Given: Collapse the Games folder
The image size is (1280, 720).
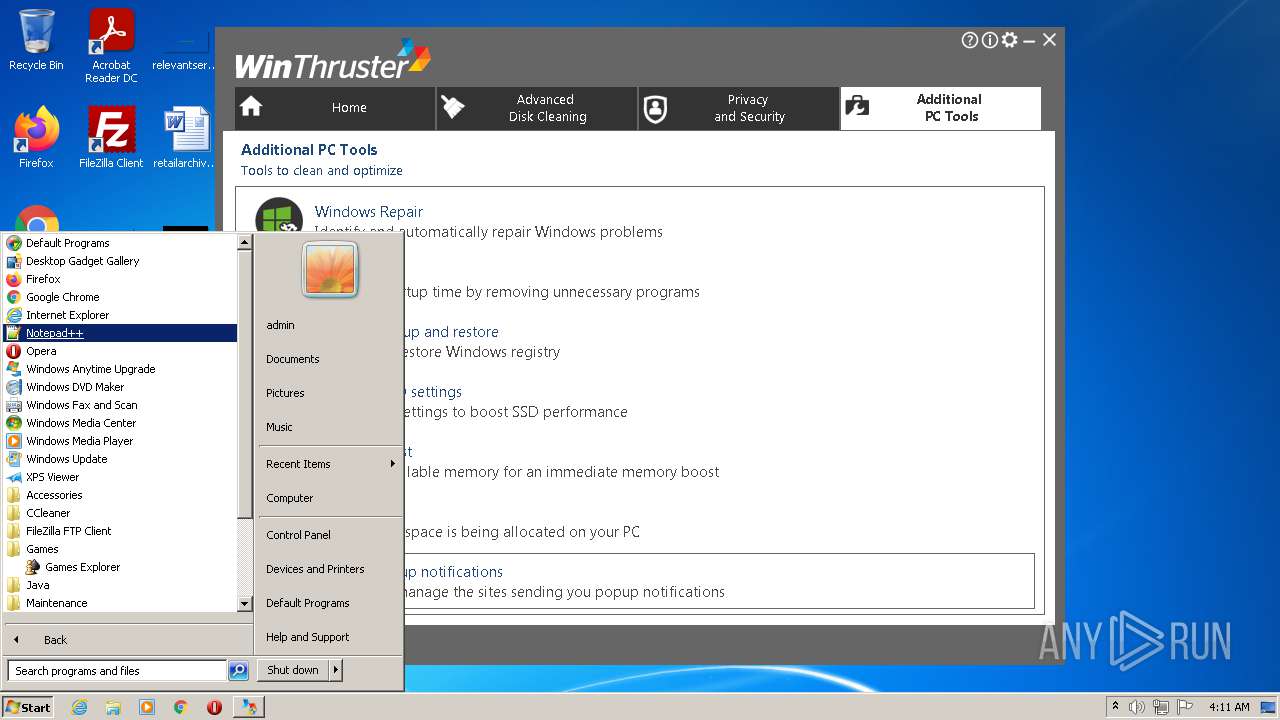Looking at the screenshot, I should 42,549.
